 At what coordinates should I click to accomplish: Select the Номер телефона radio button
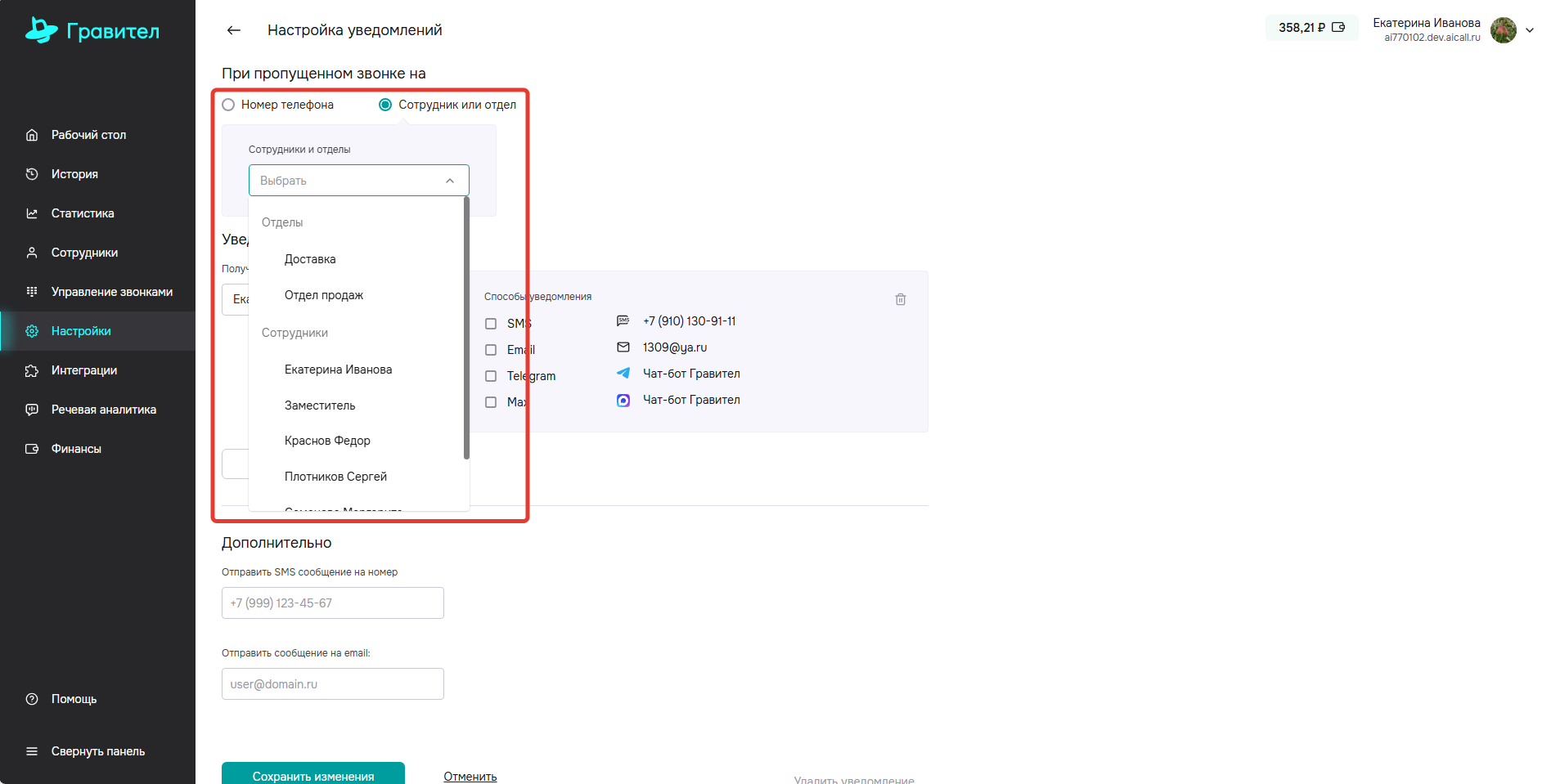coord(229,105)
